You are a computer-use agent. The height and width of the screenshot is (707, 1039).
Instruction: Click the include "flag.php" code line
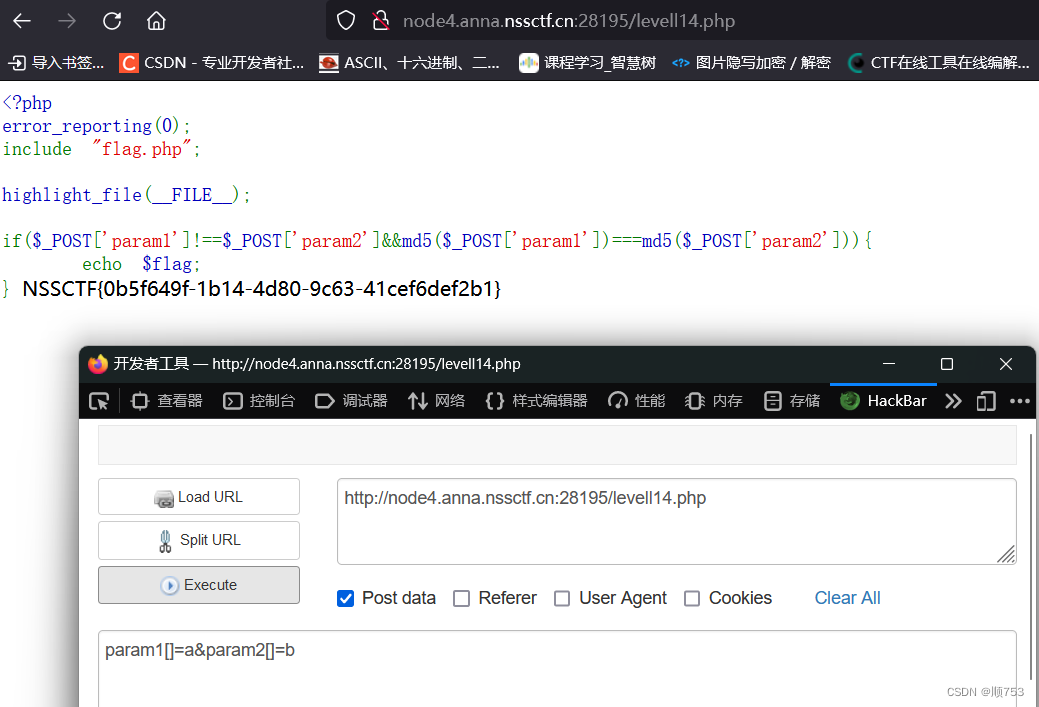pos(101,149)
